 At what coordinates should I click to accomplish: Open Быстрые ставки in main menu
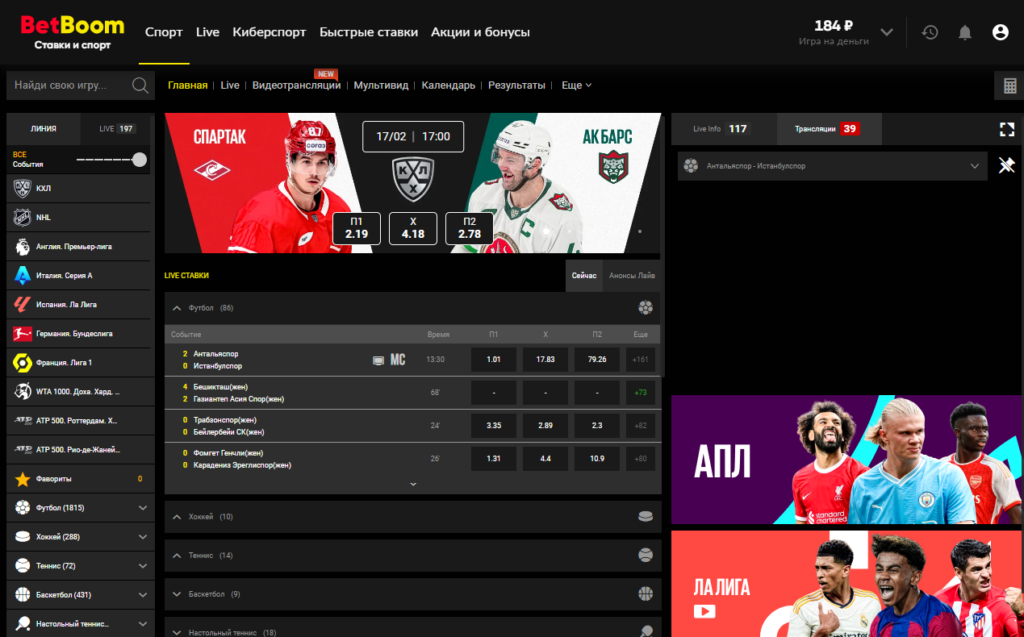[368, 32]
